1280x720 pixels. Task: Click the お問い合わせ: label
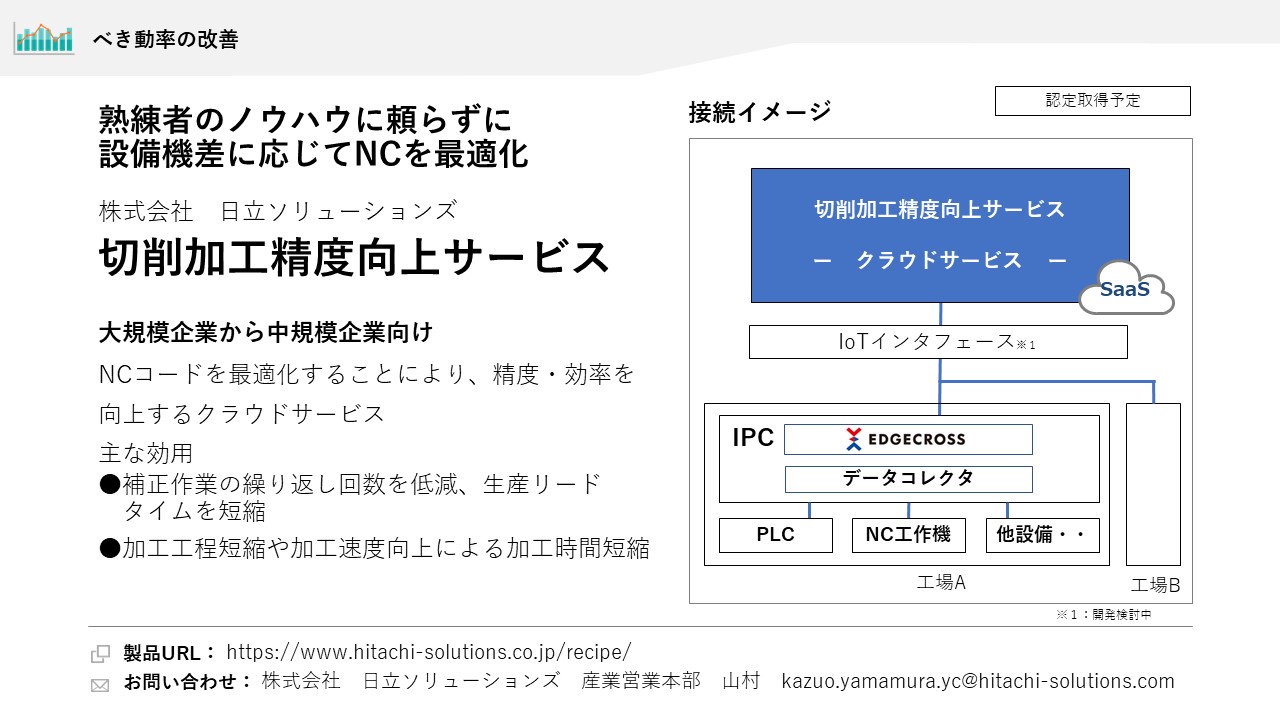click(x=188, y=681)
